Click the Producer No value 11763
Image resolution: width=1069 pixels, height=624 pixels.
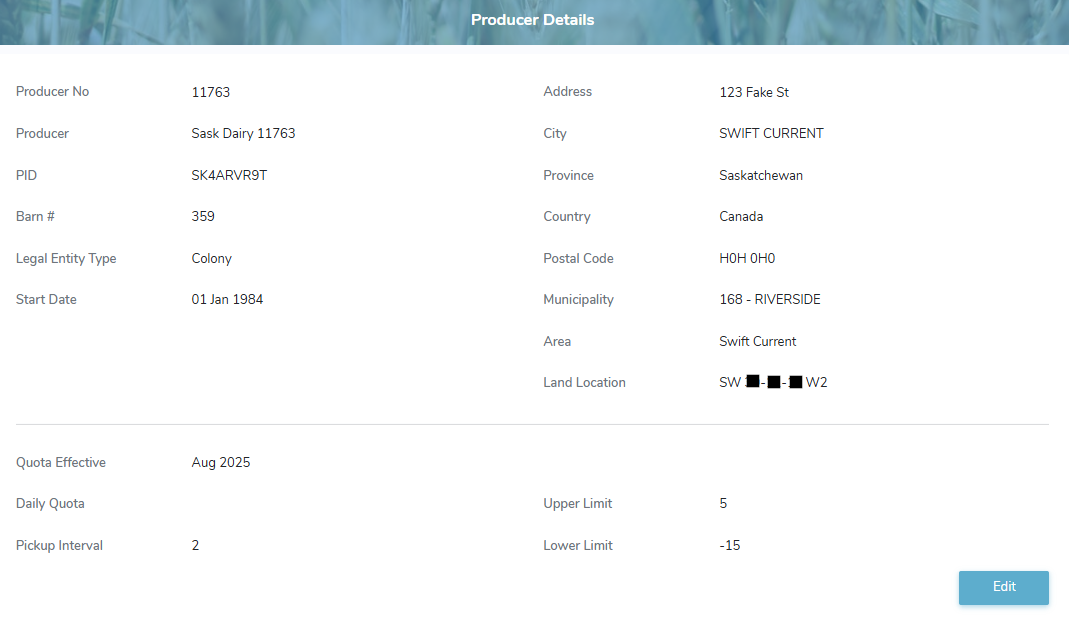[x=210, y=92]
